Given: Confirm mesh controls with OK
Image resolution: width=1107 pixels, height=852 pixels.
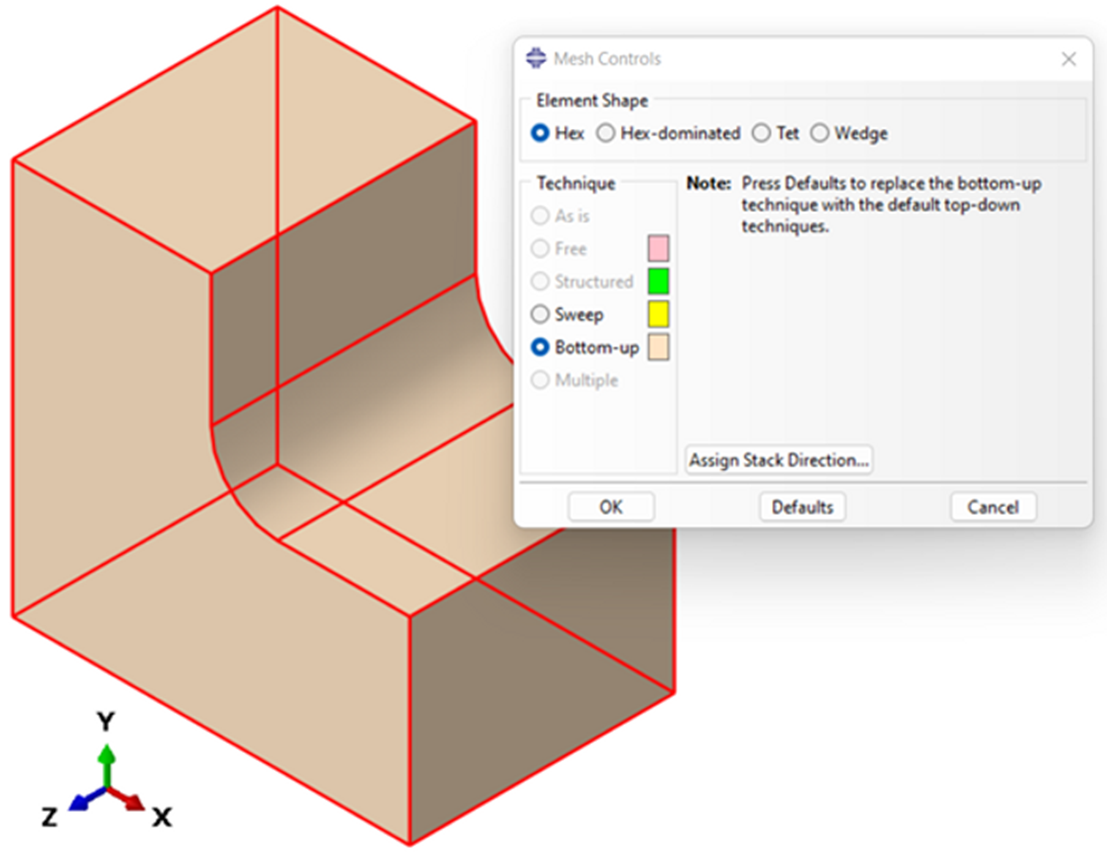Looking at the screenshot, I should point(611,507).
